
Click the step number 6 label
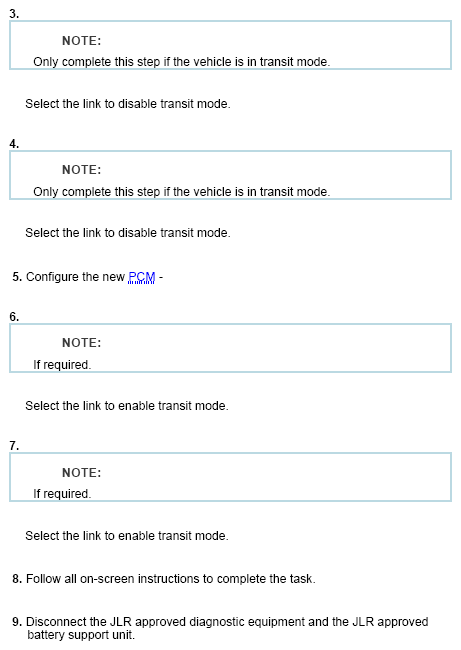pyautogui.click(x=14, y=317)
